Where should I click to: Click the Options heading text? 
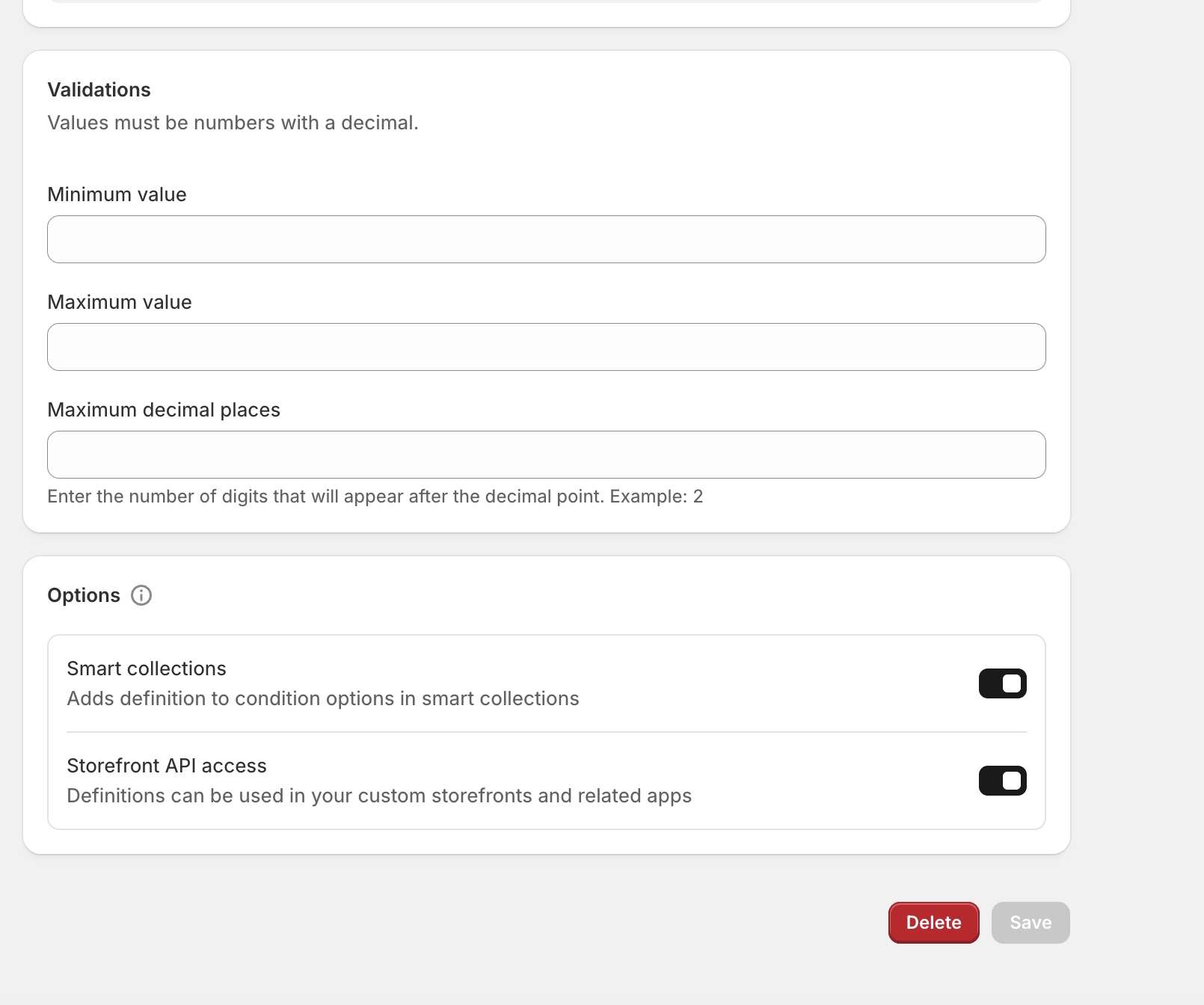point(84,595)
